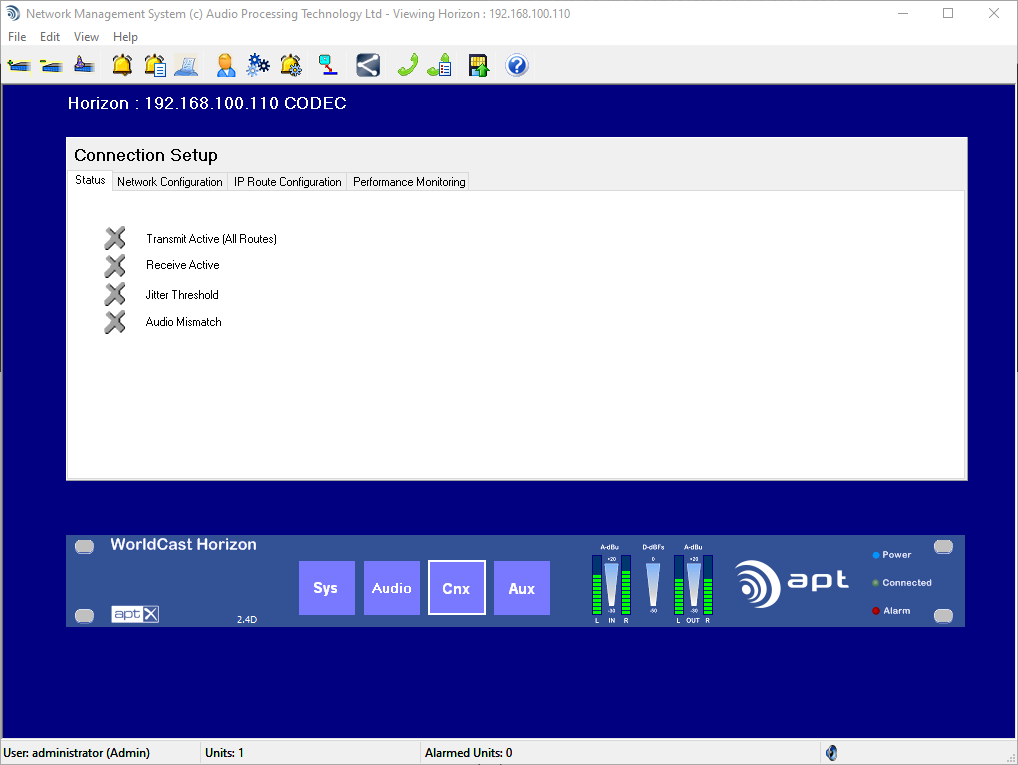Click the apt-X logo on the unit
Viewport: 1018px width, 765px height.
point(135,614)
